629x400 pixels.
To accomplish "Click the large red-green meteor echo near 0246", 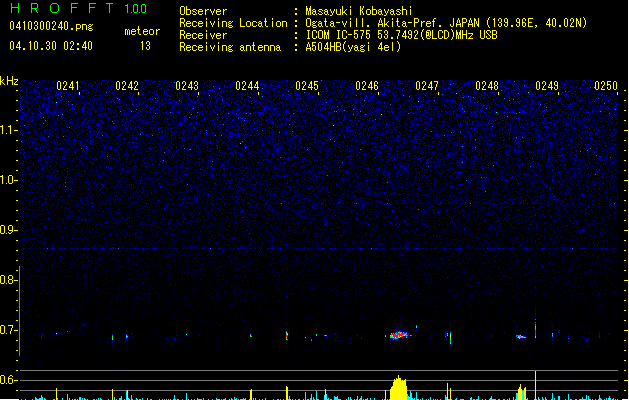I will [x=399, y=335].
